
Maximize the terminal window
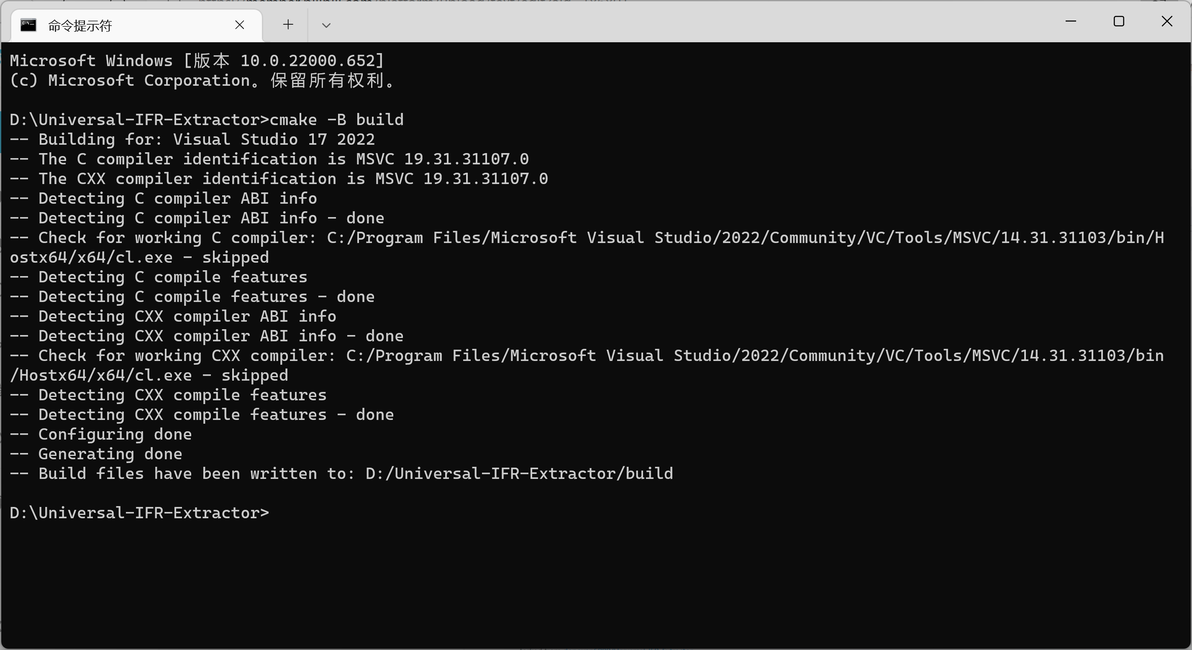point(1119,21)
